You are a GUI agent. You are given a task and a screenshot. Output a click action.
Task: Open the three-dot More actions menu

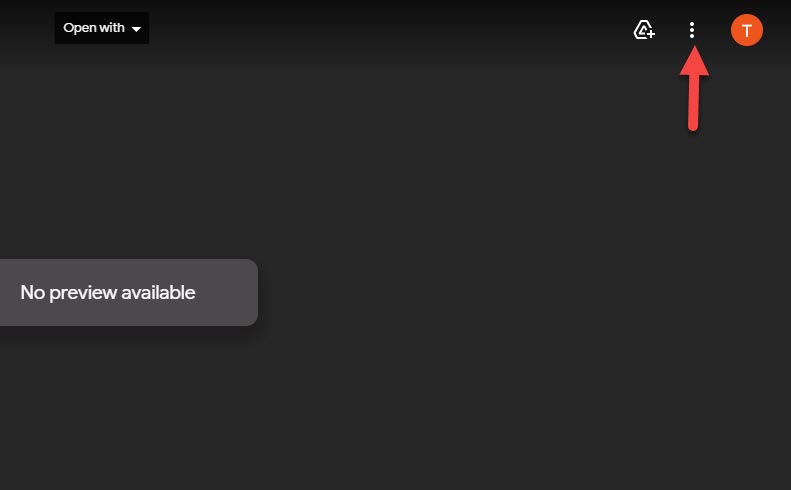click(x=692, y=30)
